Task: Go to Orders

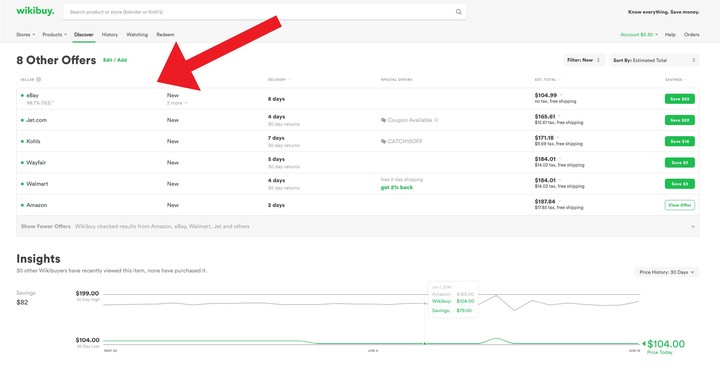Action: (x=692, y=34)
